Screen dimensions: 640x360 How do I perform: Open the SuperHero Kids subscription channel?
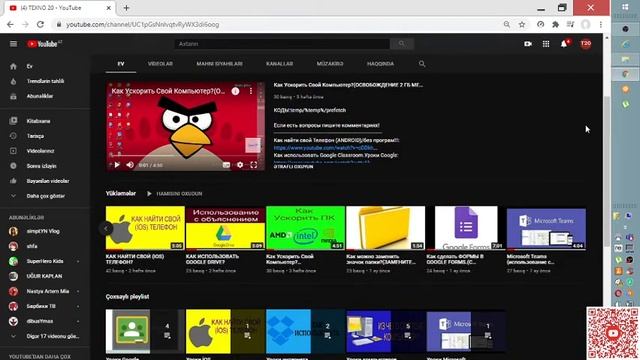[45, 261]
